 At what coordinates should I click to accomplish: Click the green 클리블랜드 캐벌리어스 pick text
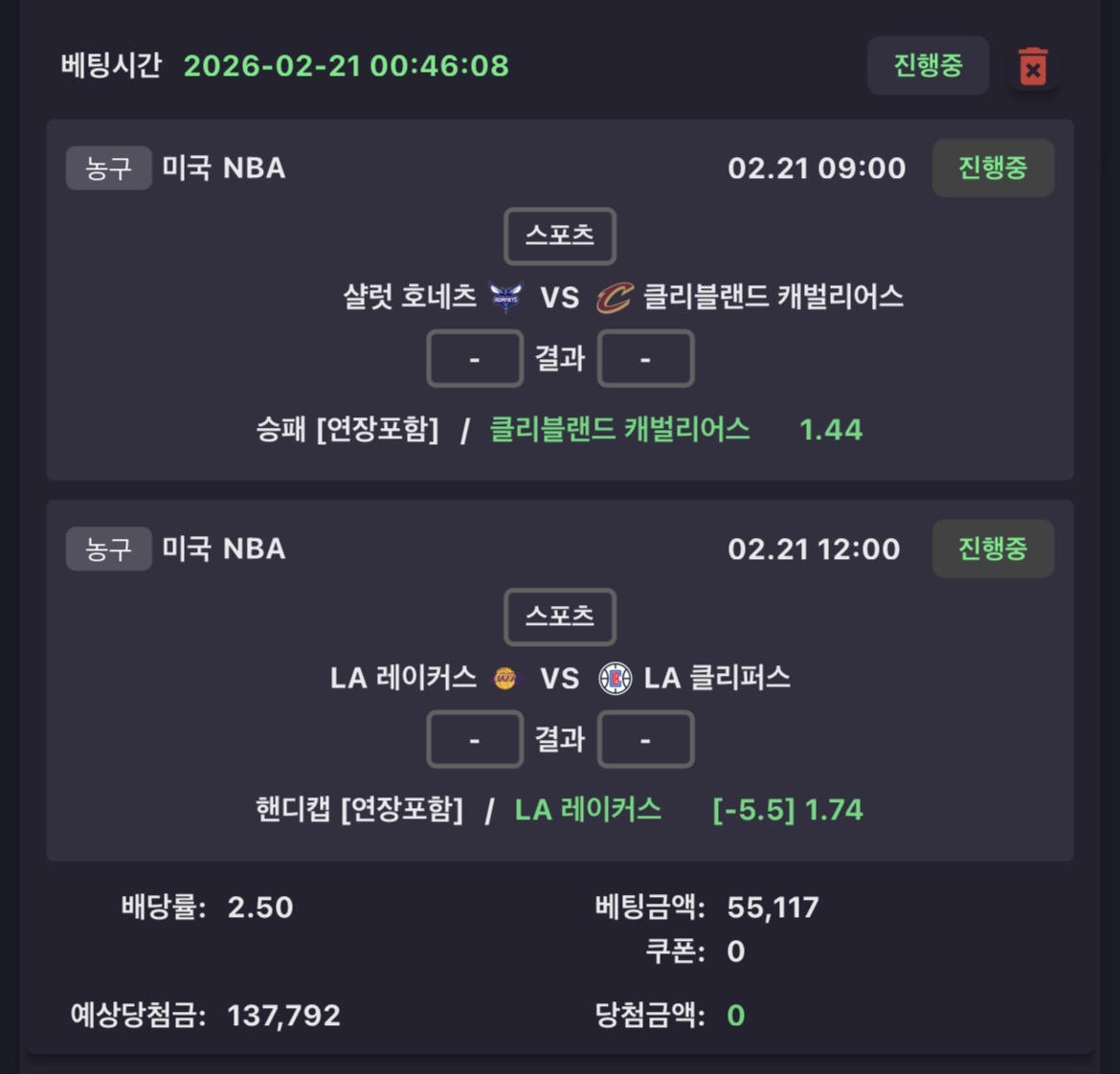[619, 429]
